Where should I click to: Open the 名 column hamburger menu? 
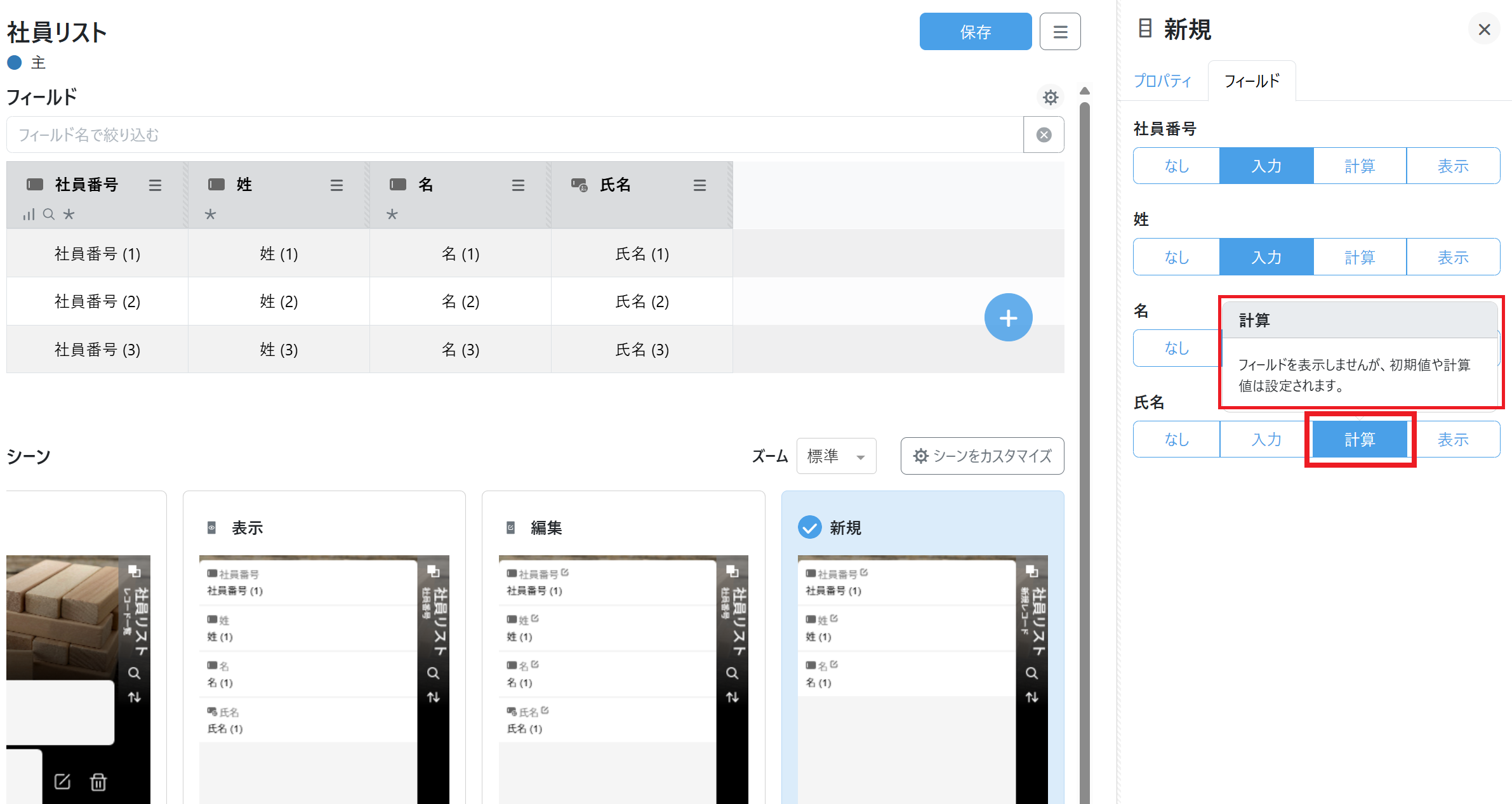coord(518,185)
